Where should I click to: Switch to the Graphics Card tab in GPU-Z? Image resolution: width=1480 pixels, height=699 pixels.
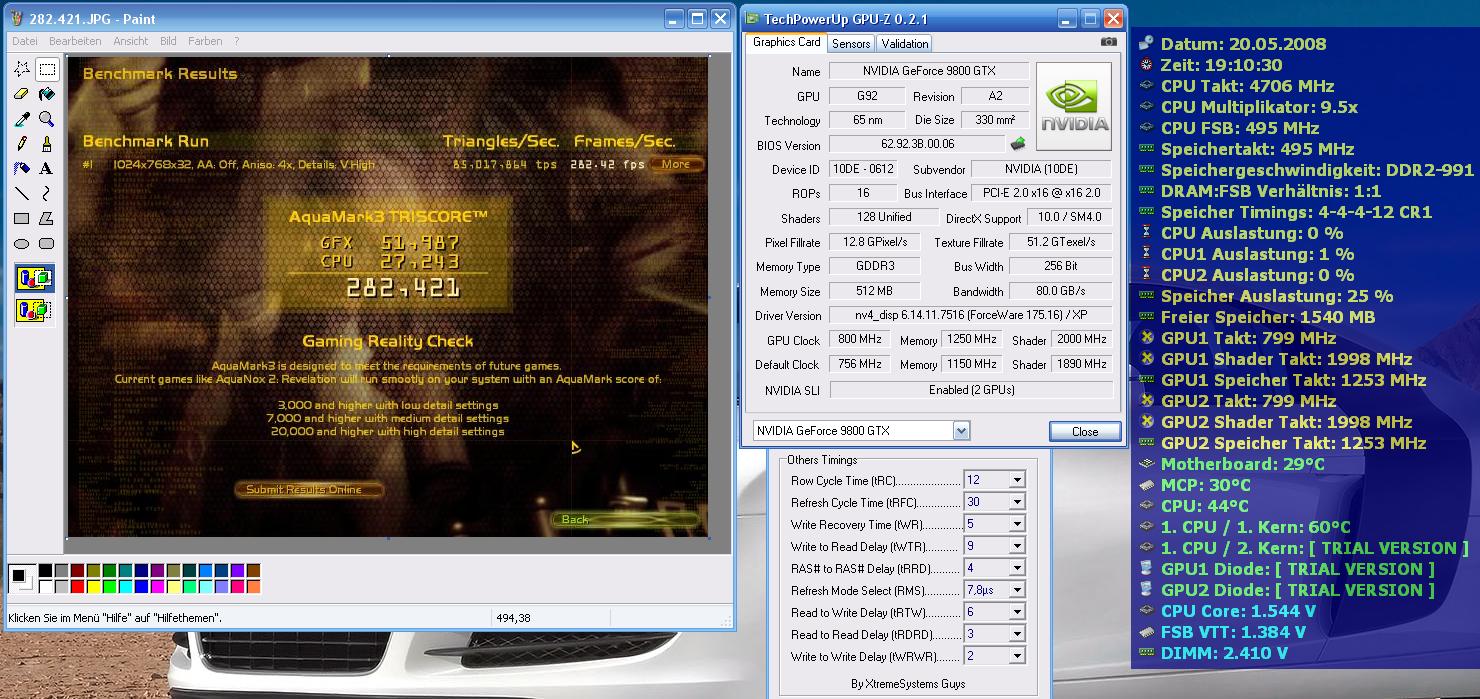[786, 42]
